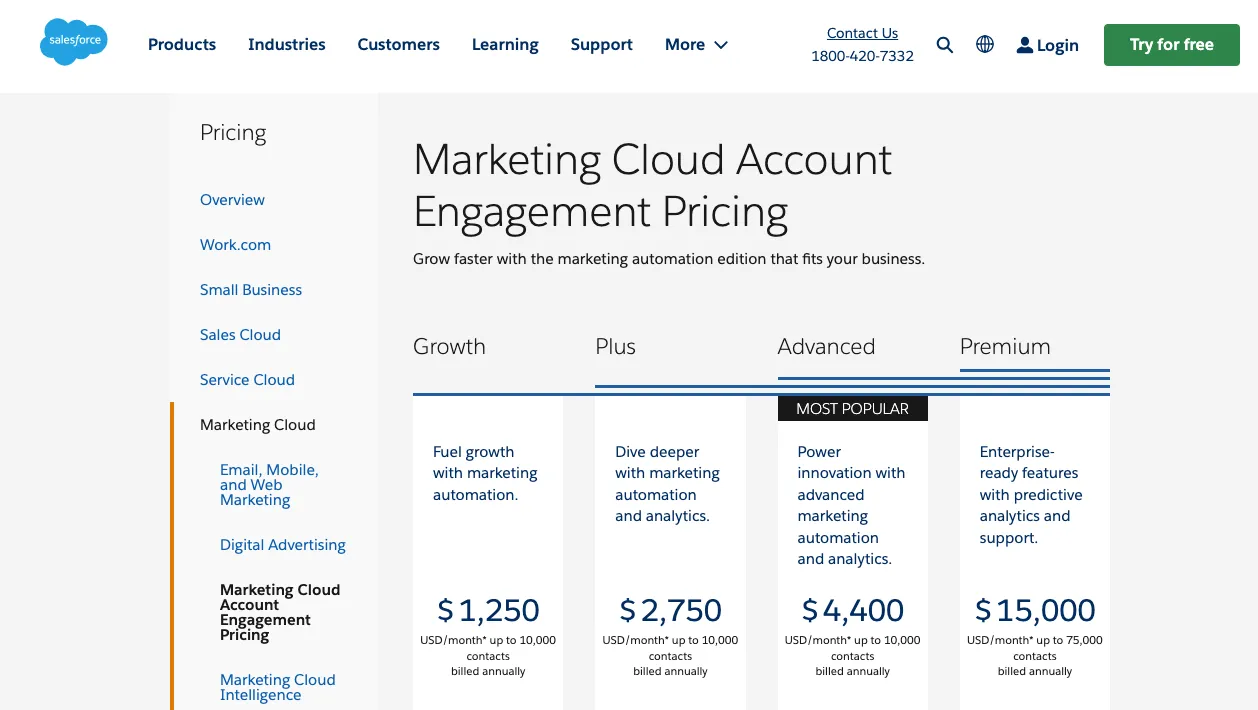Select Marketing Cloud Account Engagement Pricing item
1258x710 pixels.
(x=280, y=612)
